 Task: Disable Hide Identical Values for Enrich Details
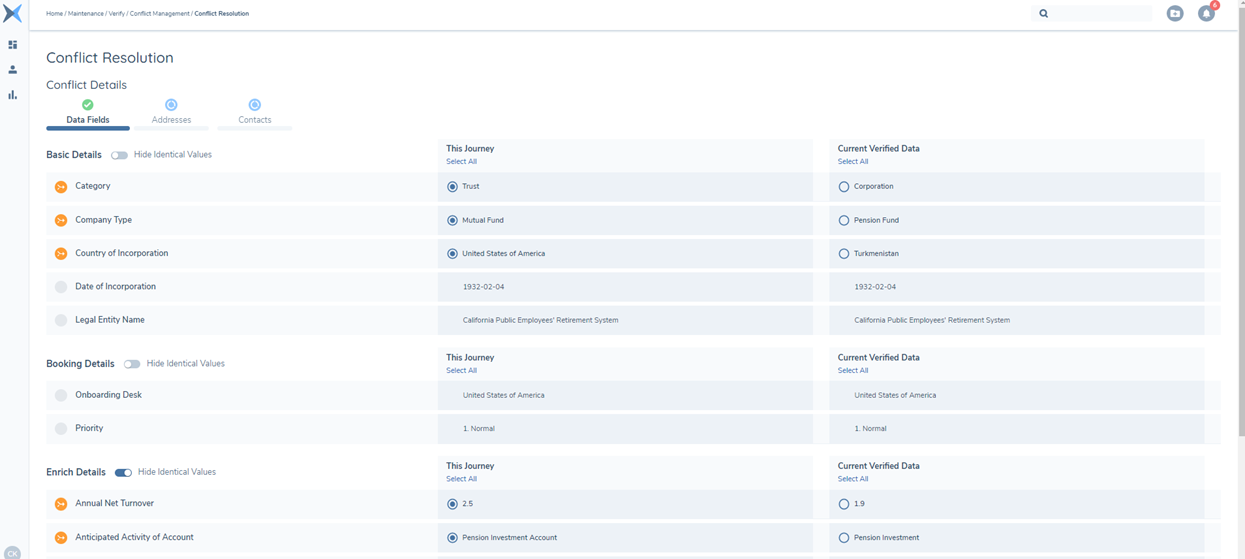point(123,472)
